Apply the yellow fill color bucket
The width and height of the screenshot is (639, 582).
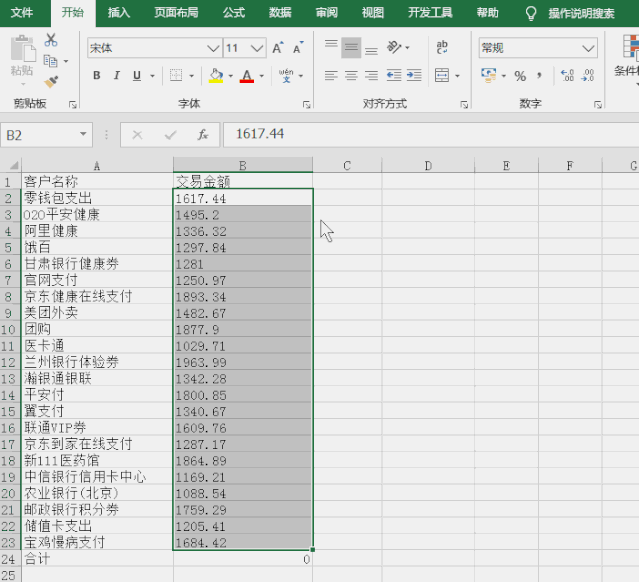[215, 76]
